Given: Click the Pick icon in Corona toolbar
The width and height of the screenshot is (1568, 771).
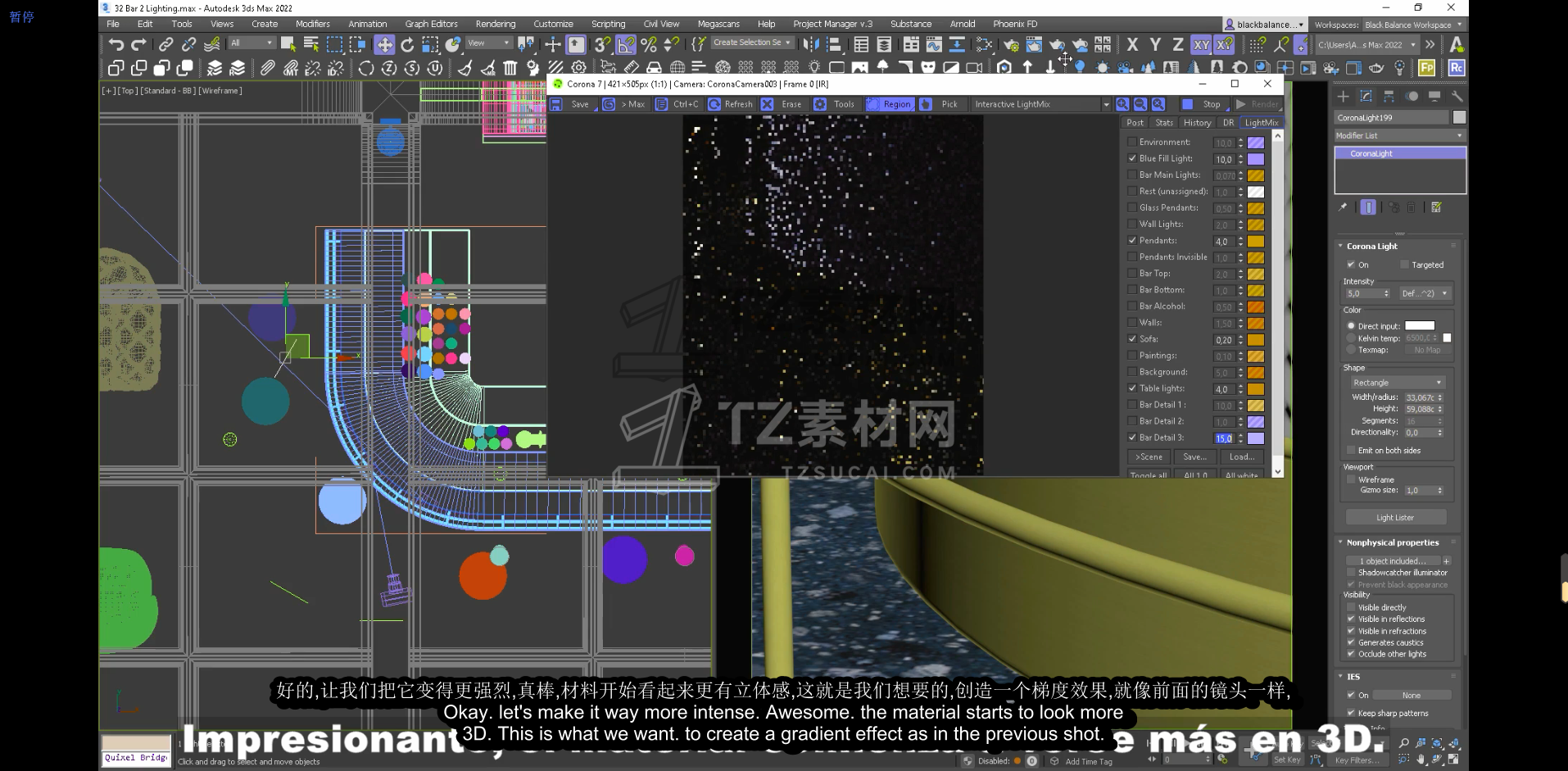Looking at the screenshot, I should coord(927,104).
